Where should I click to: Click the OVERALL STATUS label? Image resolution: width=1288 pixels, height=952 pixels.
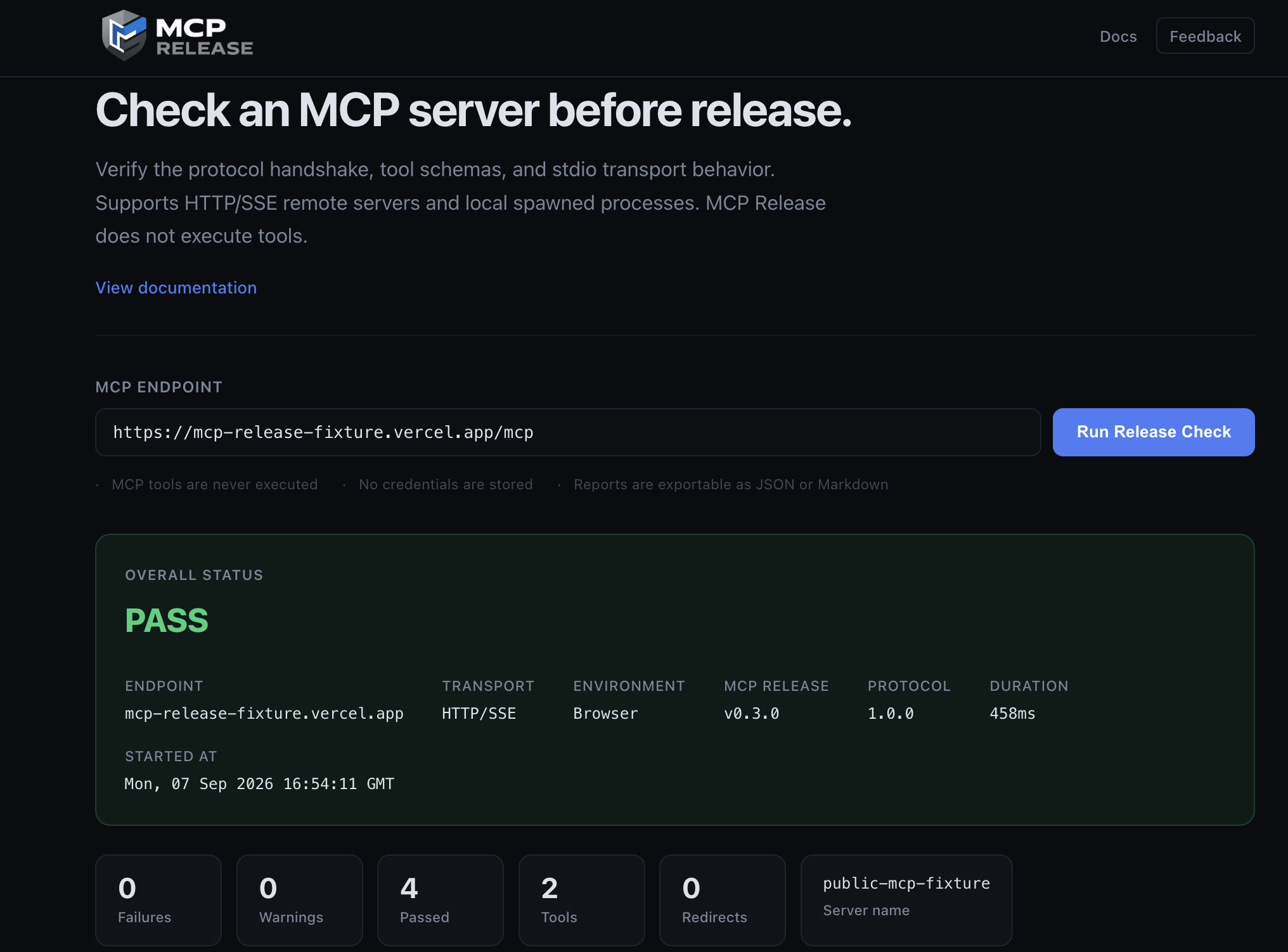[194, 575]
